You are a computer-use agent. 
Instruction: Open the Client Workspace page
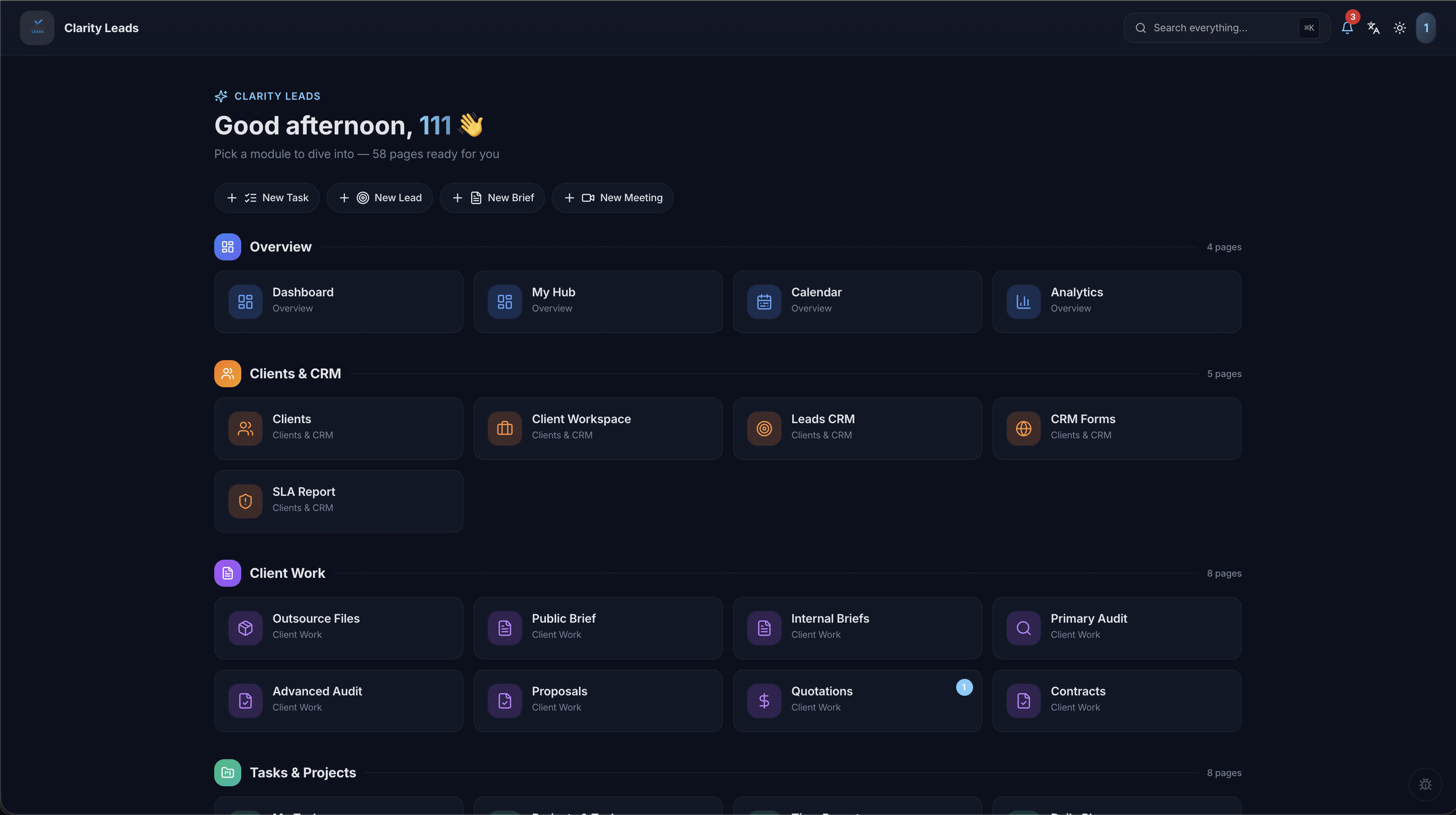pyautogui.click(x=598, y=428)
